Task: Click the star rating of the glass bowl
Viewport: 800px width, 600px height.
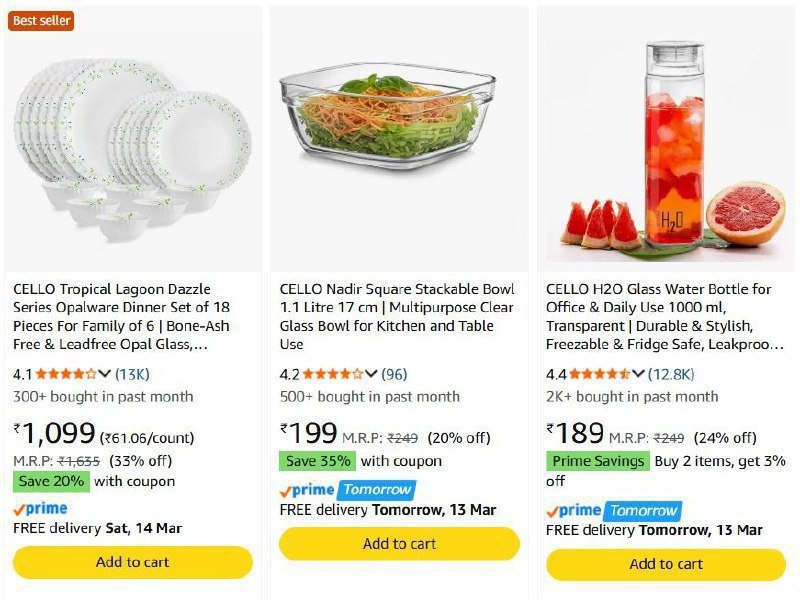Action: tap(332, 374)
